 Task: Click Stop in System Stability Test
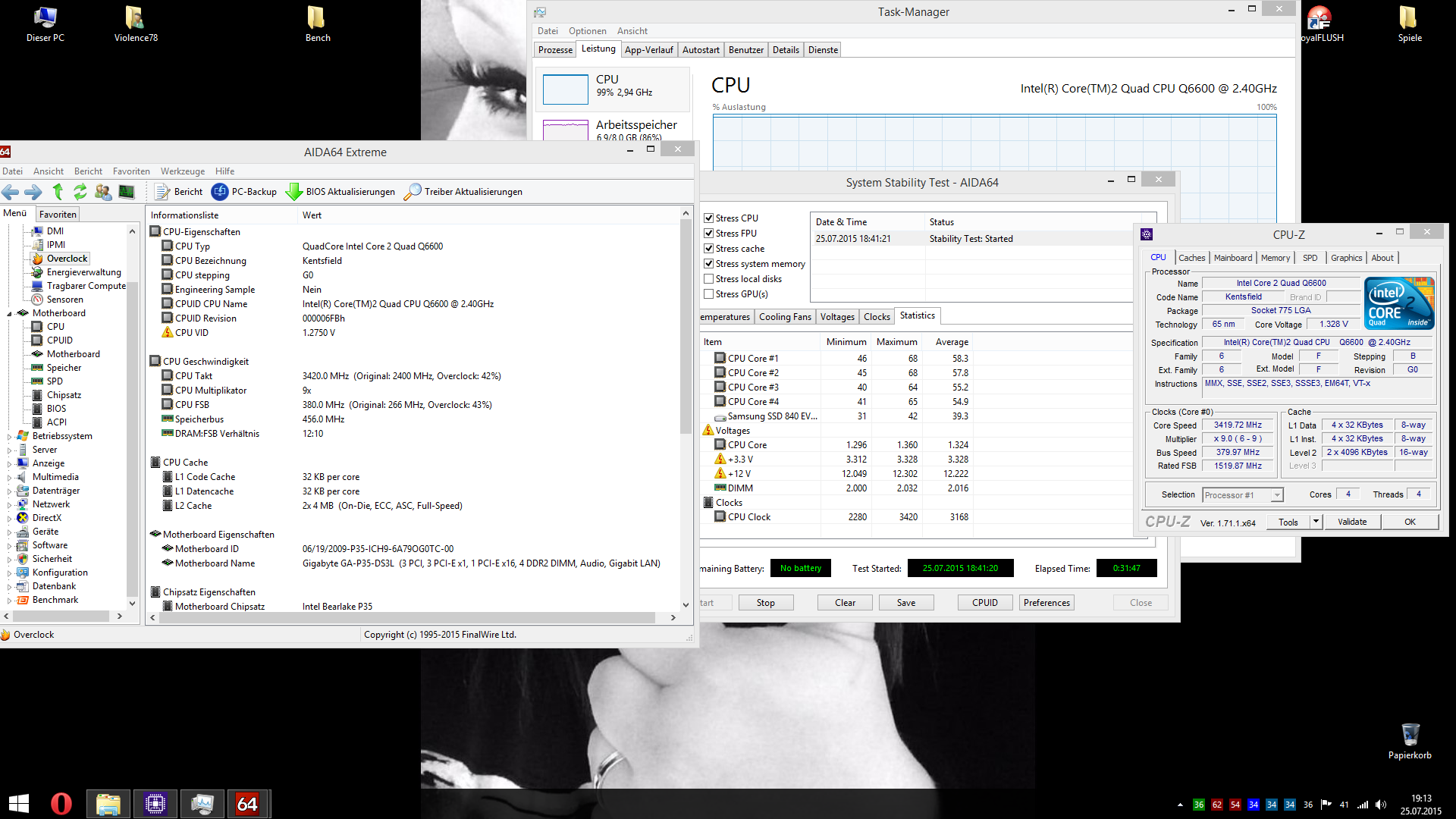765,603
